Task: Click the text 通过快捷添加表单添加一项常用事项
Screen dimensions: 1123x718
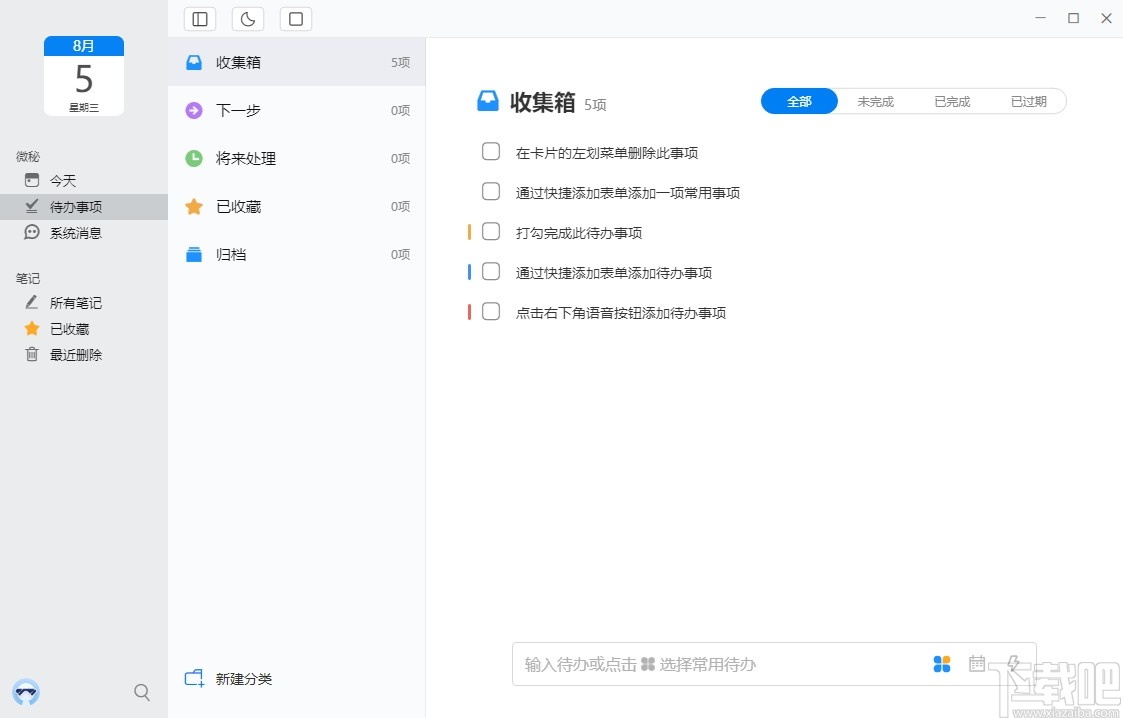Action: 627,193
